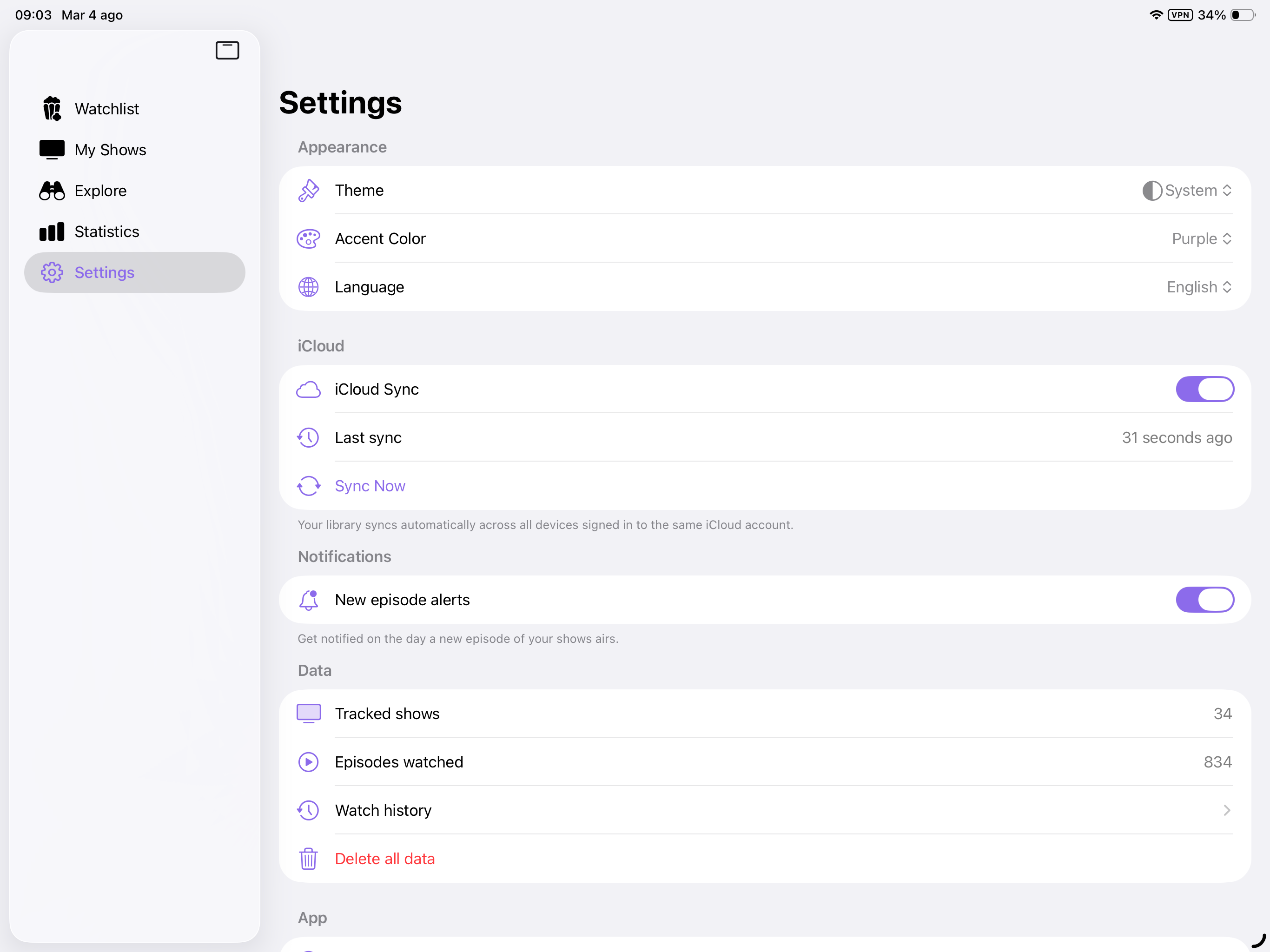Open the Language English dropdown

coord(1199,286)
